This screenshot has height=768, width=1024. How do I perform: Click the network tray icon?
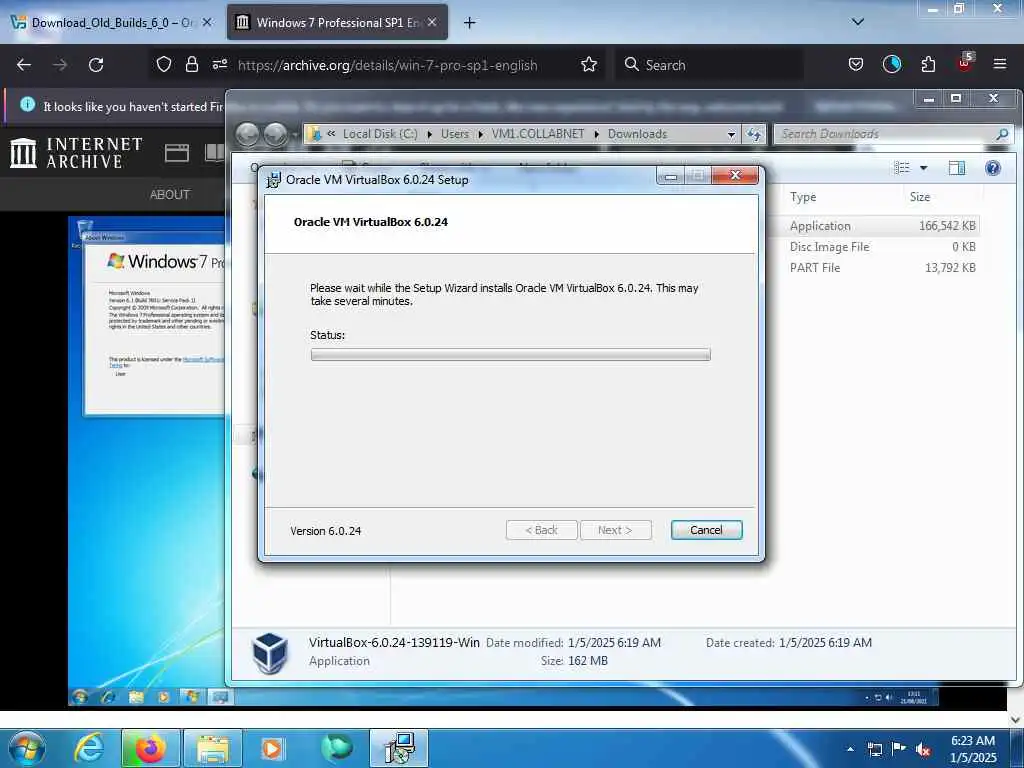pos(874,749)
